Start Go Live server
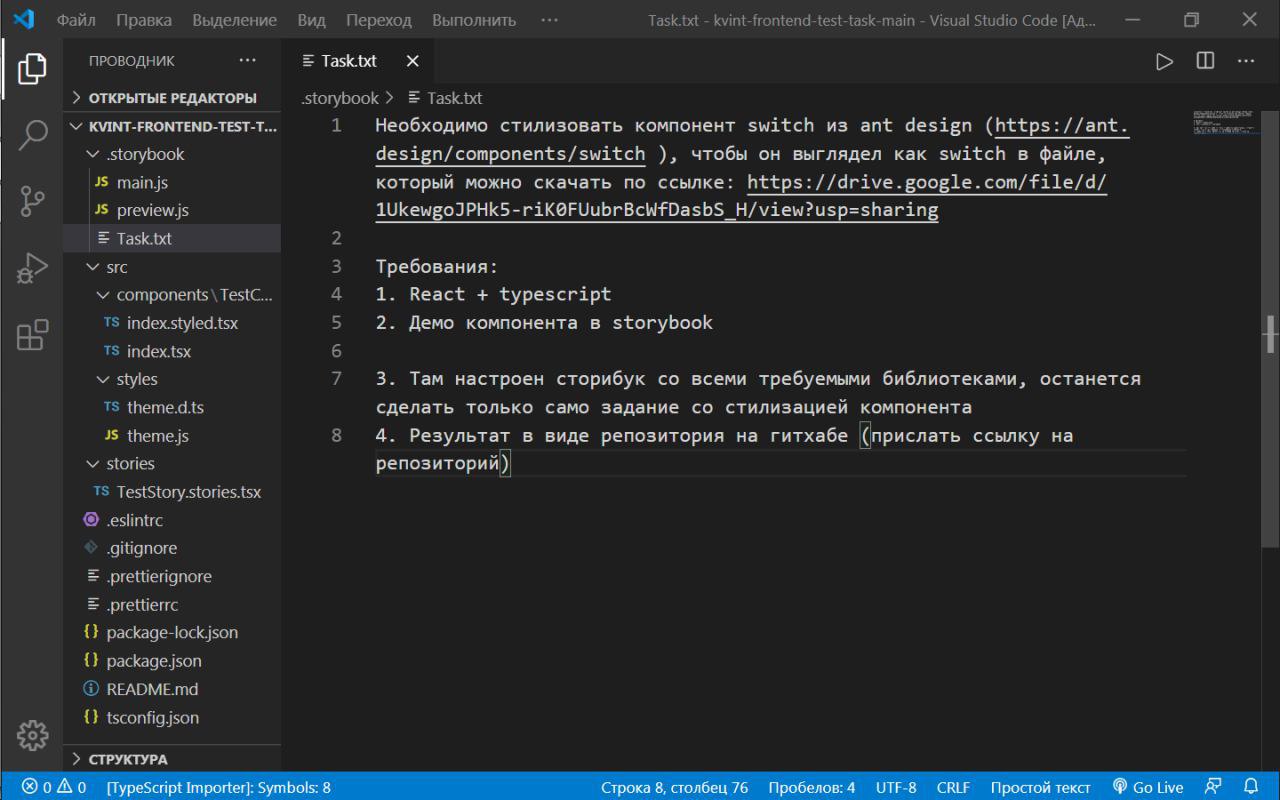Image resolution: width=1280 pixels, height=800 pixels. point(1147,787)
